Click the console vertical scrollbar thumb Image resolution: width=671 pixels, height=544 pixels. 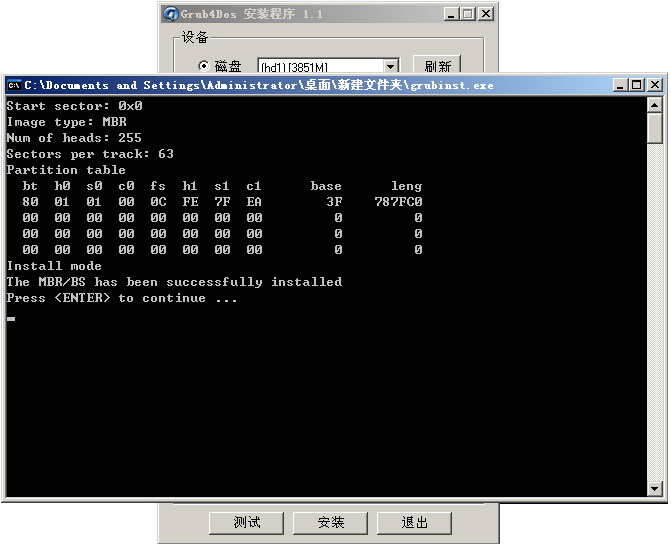[x=655, y=128]
